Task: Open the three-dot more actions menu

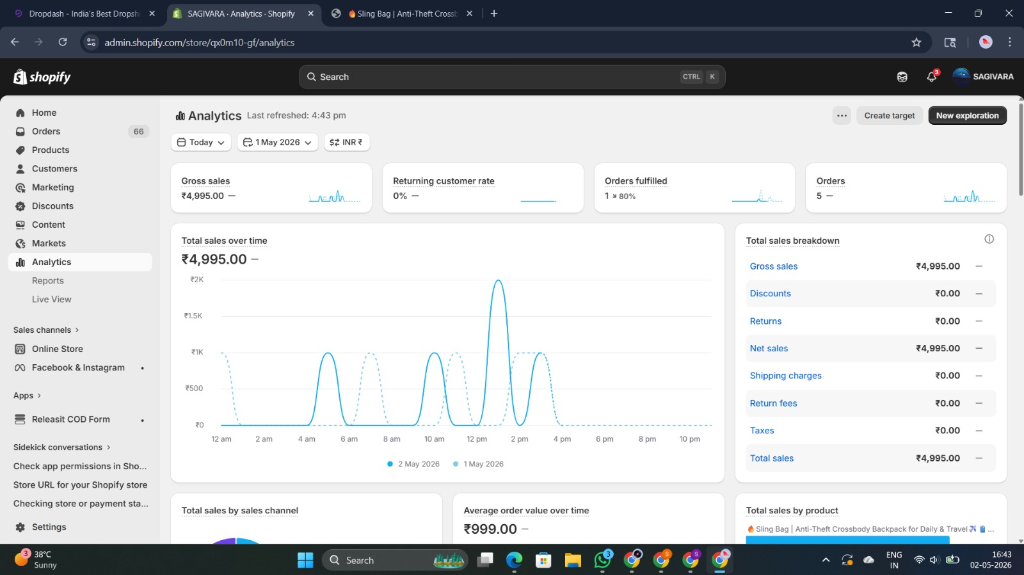Action: click(842, 116)
